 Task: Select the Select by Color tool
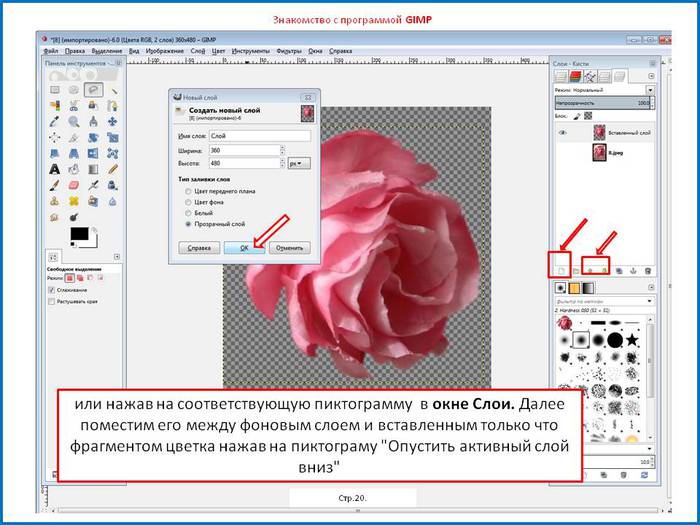click(55, 106)
